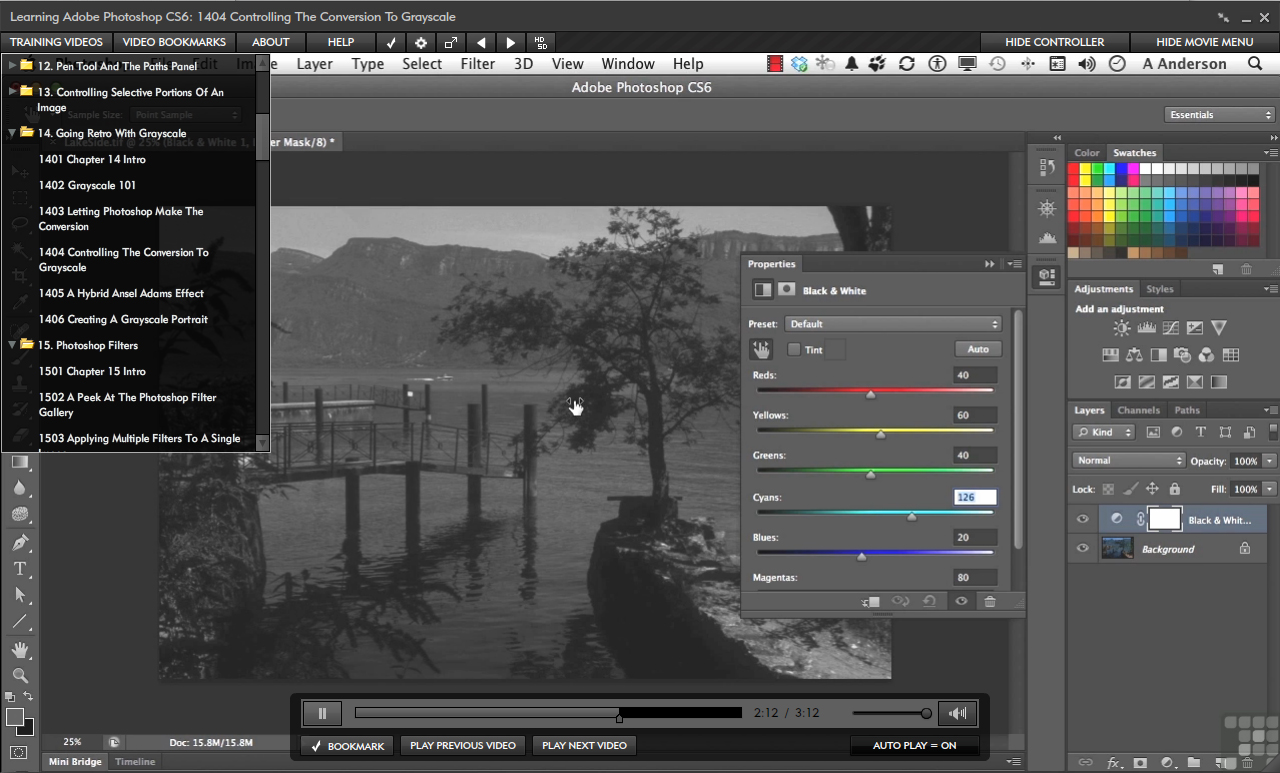Image resolution: width=1280 pixels, height=773 pixels.
Task: Add a Levels adjustment layer
Action: (1146, 327)
